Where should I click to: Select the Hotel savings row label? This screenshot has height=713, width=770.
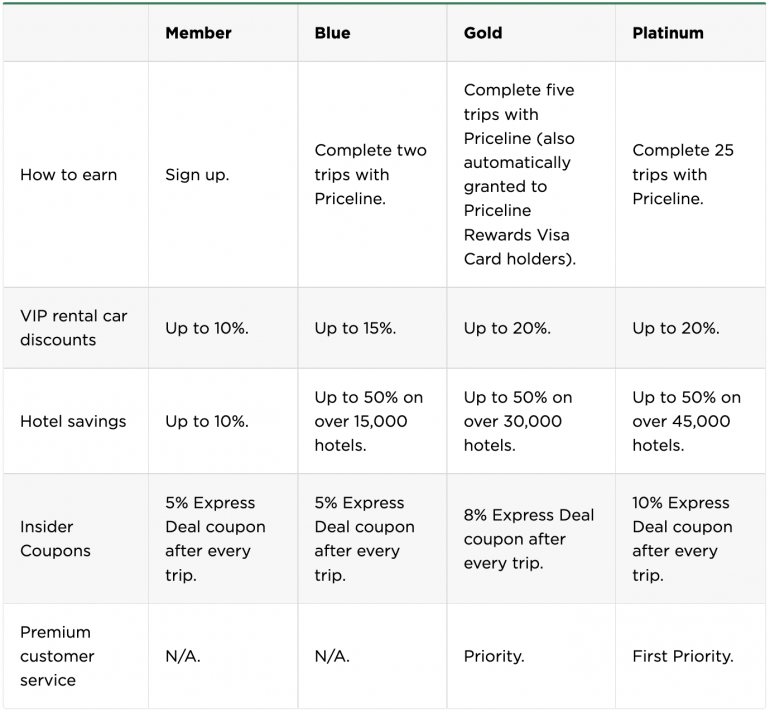(x=73, y=421)
